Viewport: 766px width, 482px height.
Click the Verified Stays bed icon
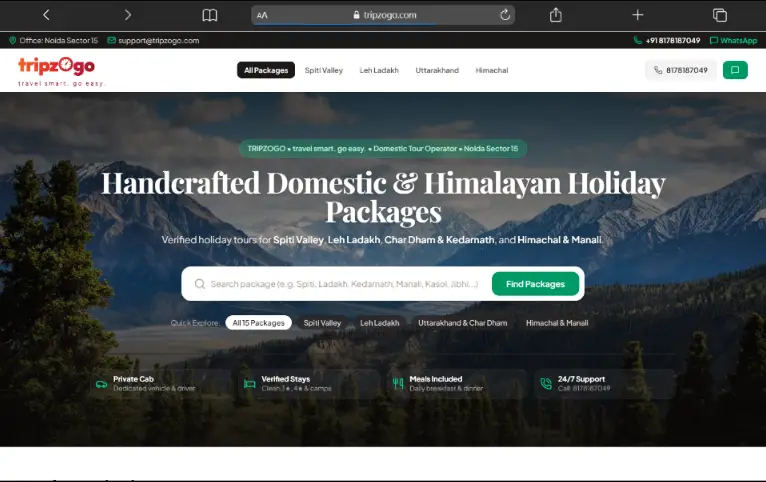[x=249, y=384]
